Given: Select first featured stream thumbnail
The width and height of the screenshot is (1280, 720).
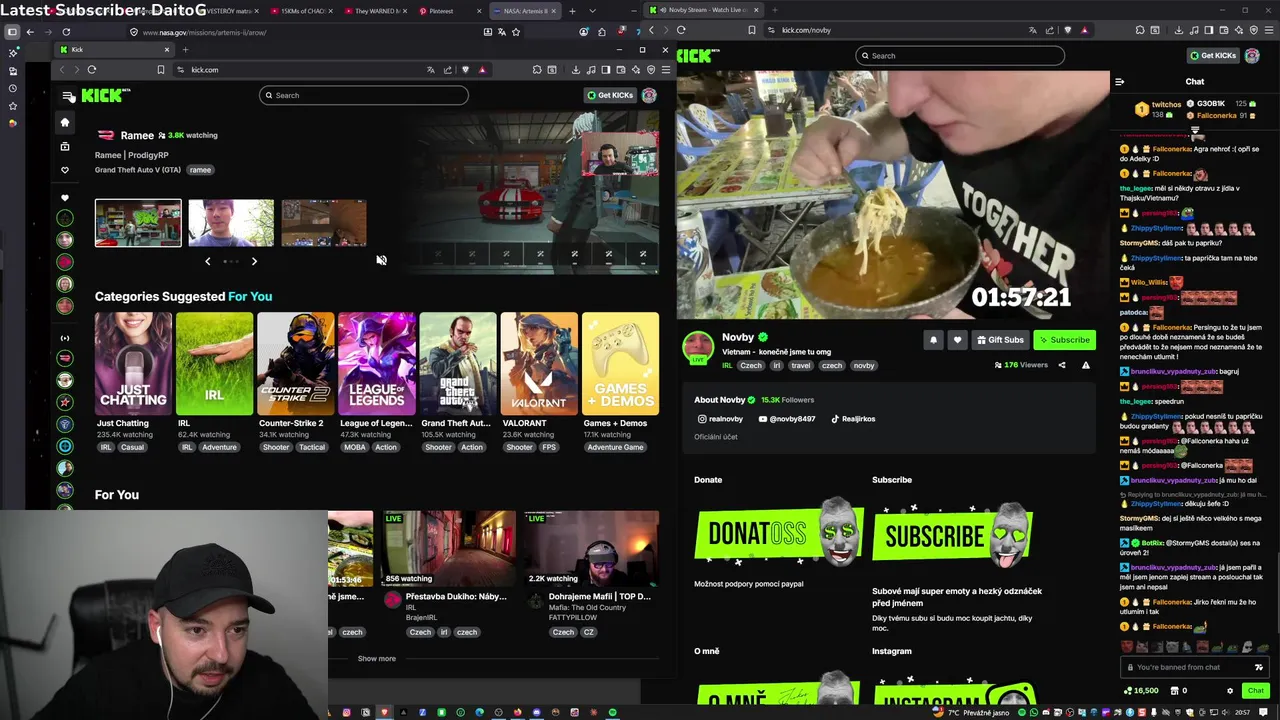Looking at the screenshot, I should click(x=138, y=223).
